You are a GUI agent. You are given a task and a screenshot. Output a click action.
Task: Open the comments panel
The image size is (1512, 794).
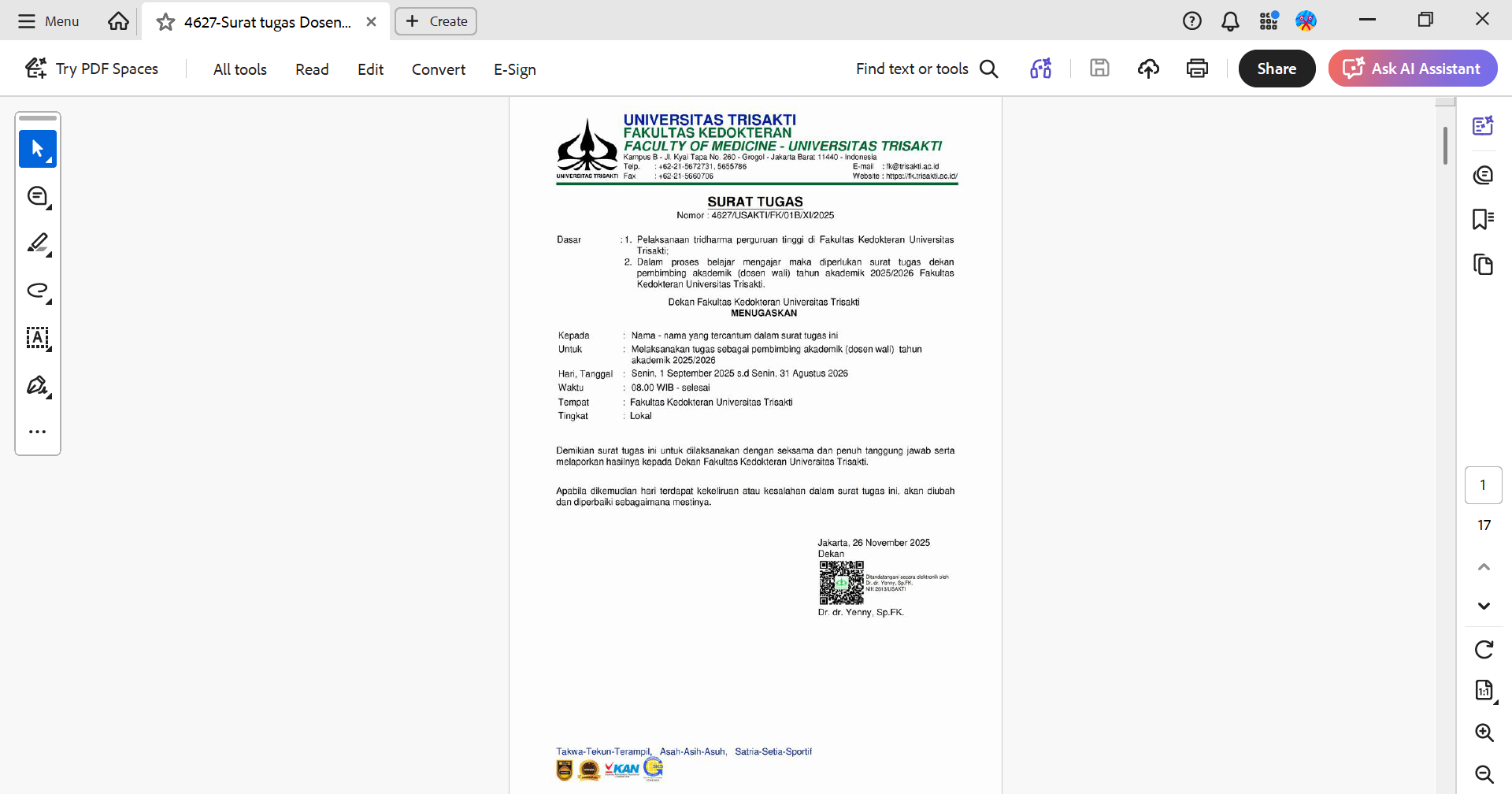[1484, 174]
